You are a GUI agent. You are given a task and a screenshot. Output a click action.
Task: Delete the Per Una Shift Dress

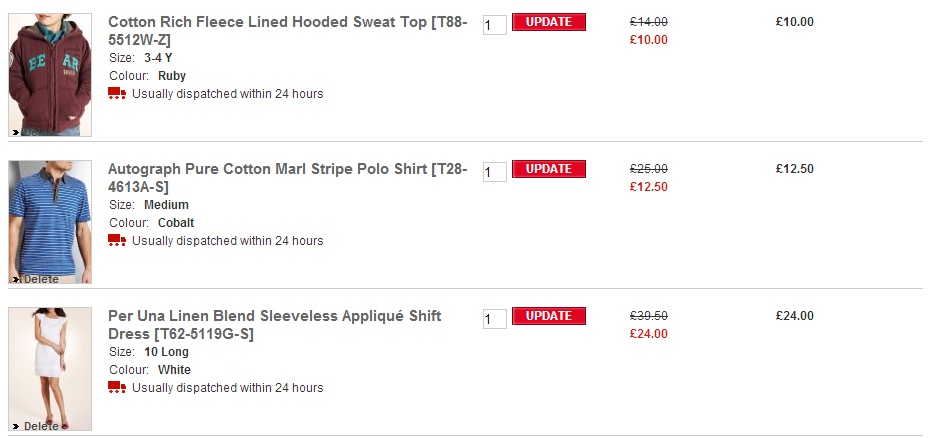pyautogui.click(x=40, y=426)
